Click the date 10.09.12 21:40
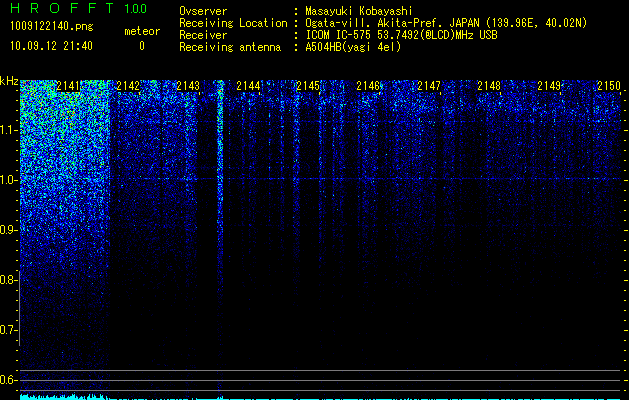 pos(51,46)
